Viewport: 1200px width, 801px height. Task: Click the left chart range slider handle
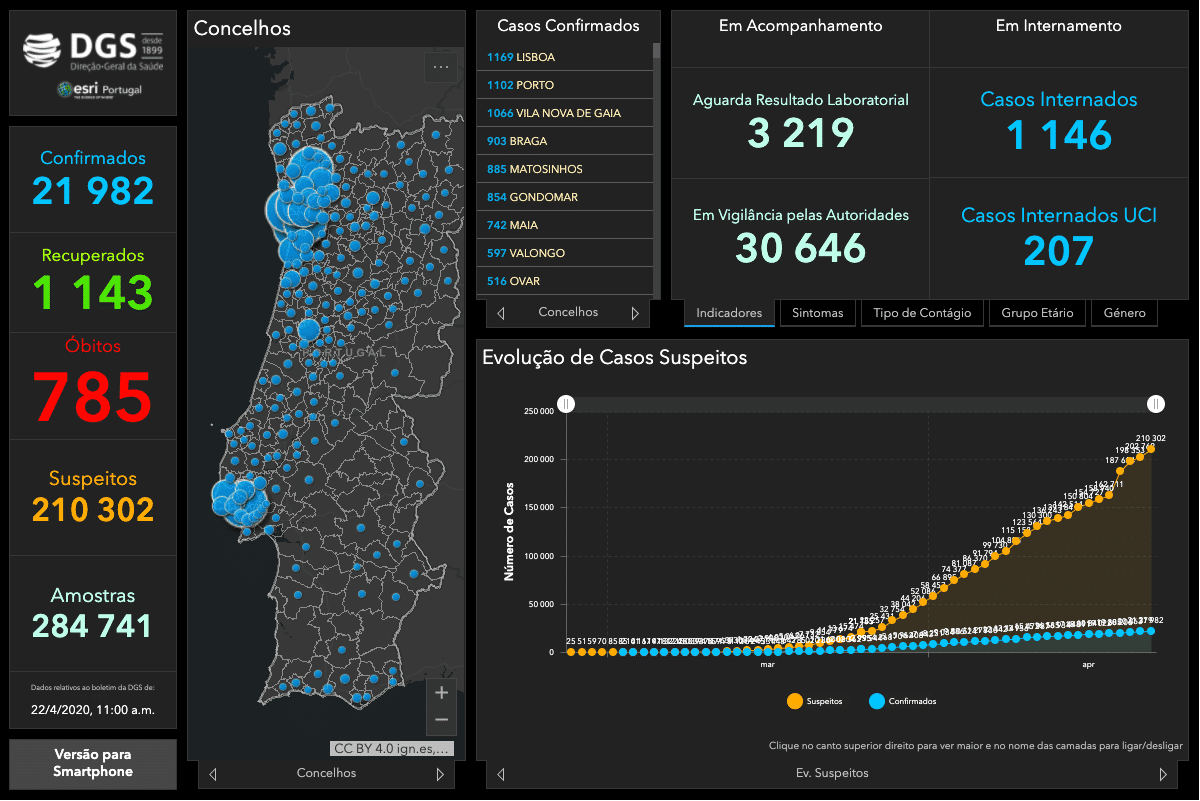point(566,404)
